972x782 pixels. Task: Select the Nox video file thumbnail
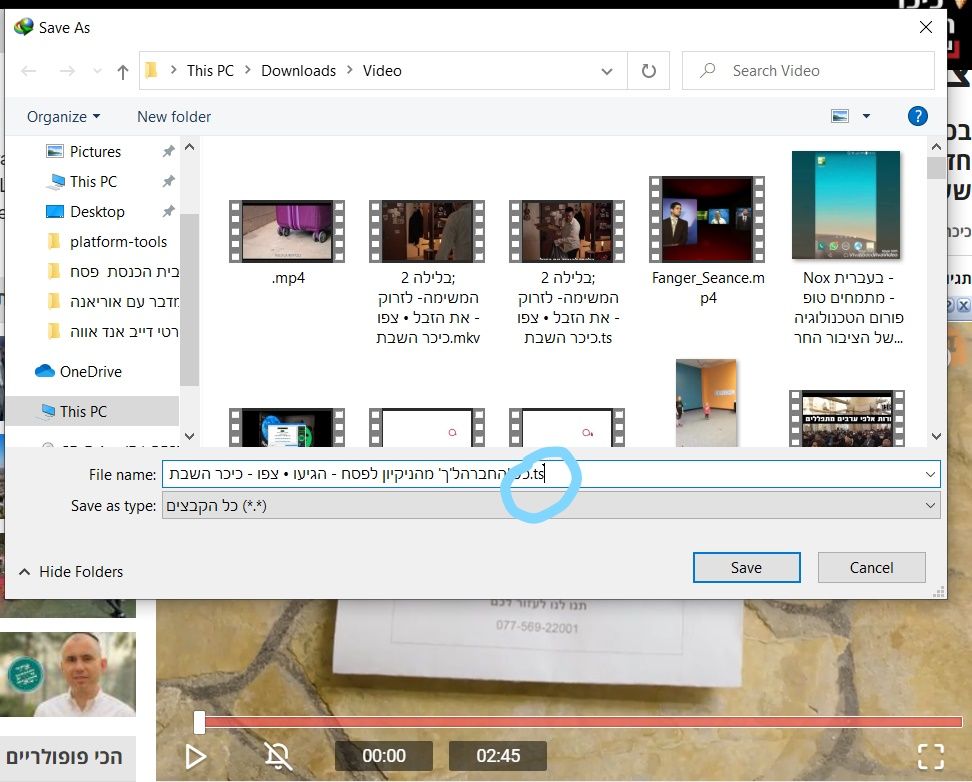coord(846,205)
